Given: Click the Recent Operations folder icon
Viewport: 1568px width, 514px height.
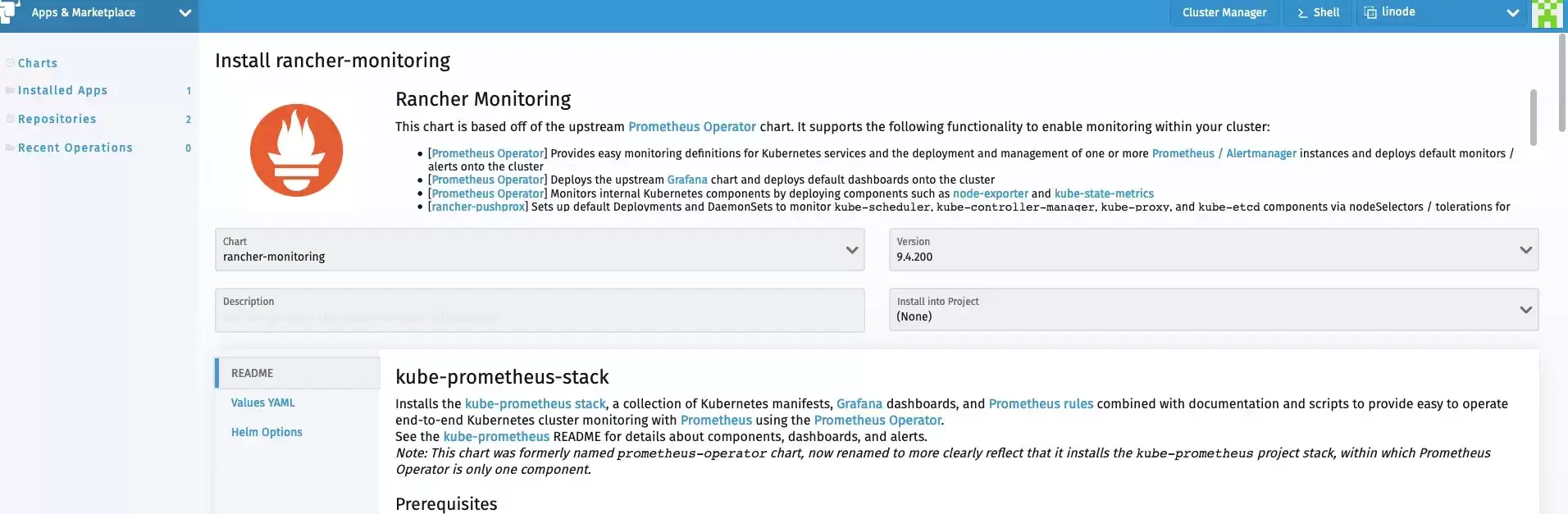Looking at the screenshot, I should 10,148.
